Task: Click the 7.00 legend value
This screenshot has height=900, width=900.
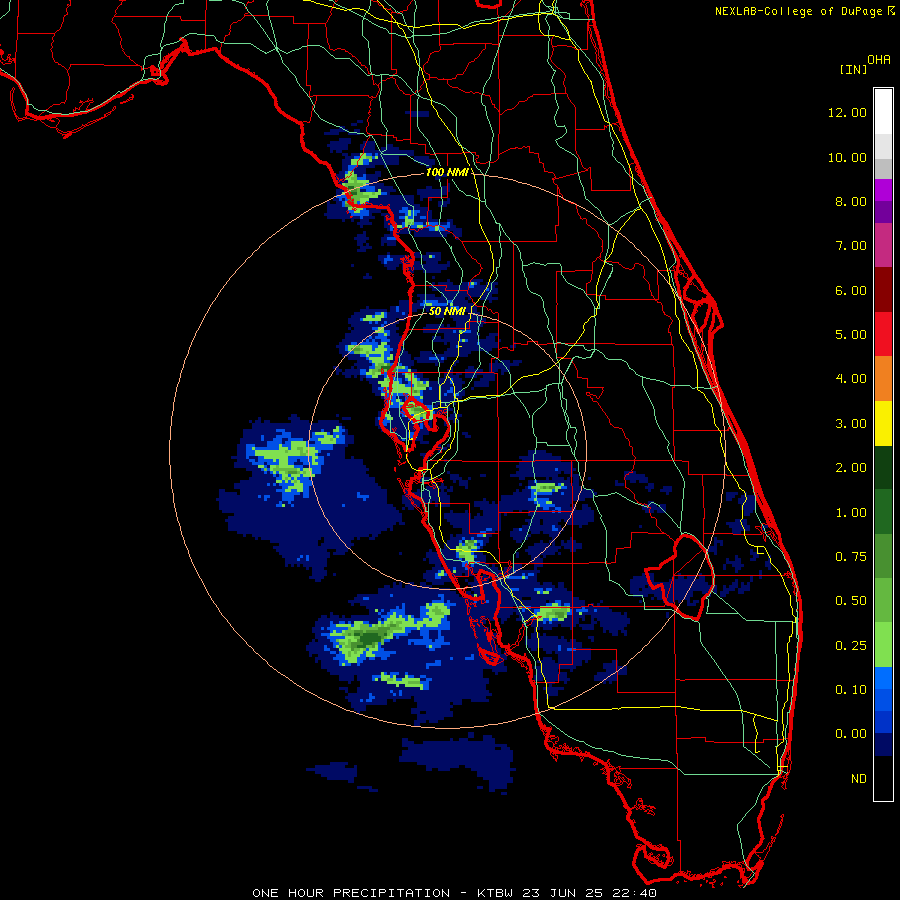Action: click(851, 246)
